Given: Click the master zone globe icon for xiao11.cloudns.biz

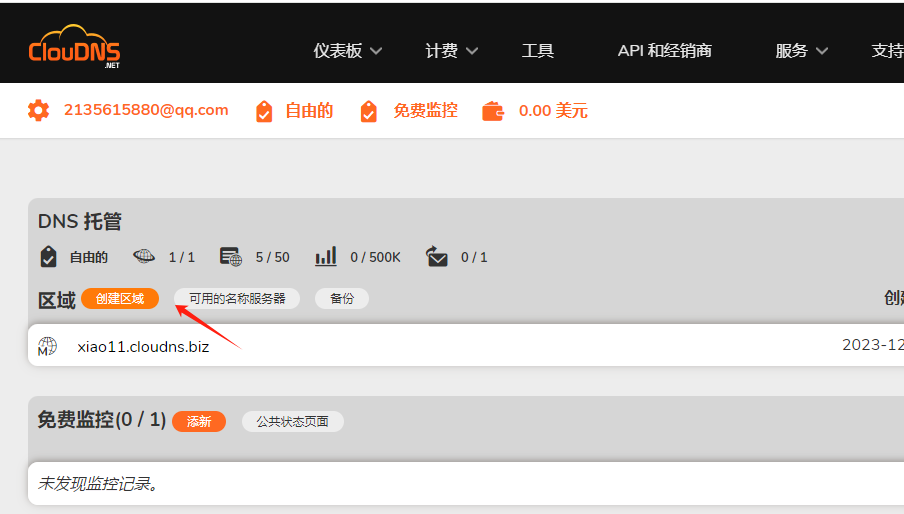Looking at the screenshot, I should pos(47,346).
